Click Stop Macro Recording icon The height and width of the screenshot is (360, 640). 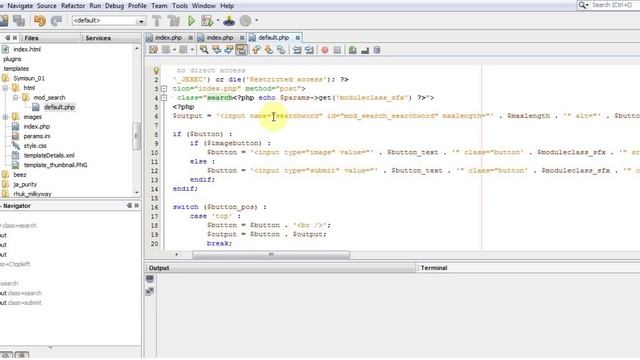337,50
